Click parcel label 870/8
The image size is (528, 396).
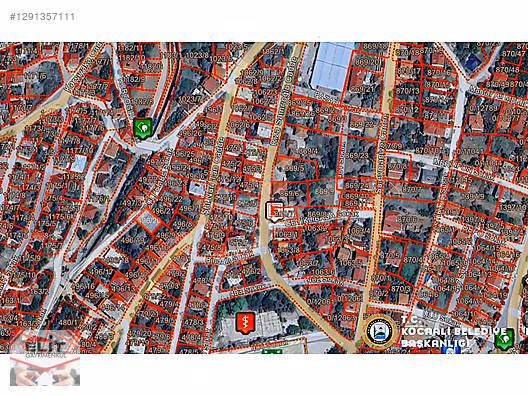397,166
